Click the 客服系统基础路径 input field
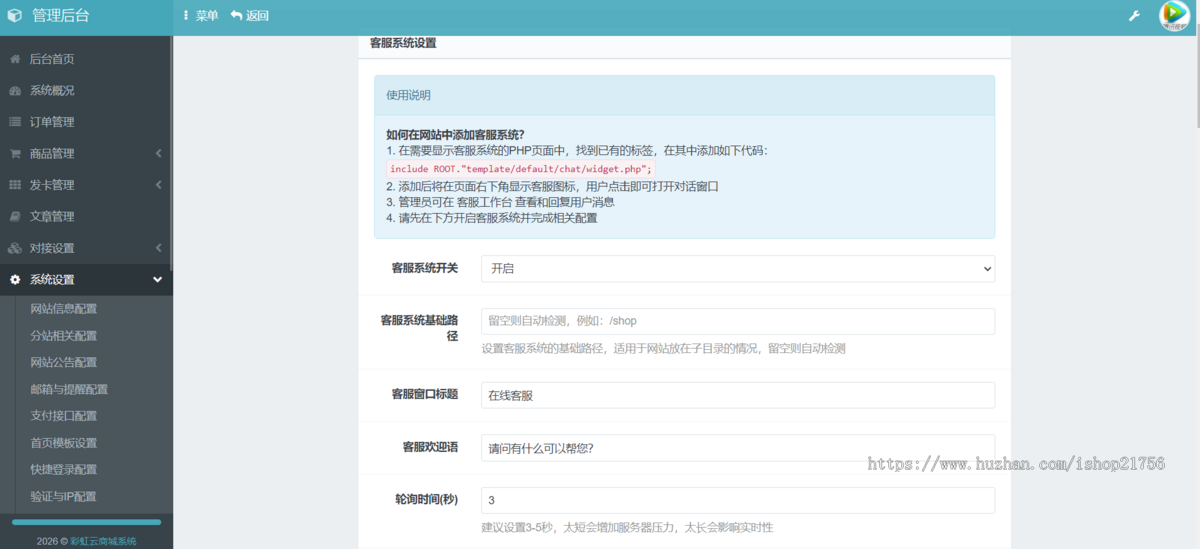The image size is (1200, 549). (738, 321)
